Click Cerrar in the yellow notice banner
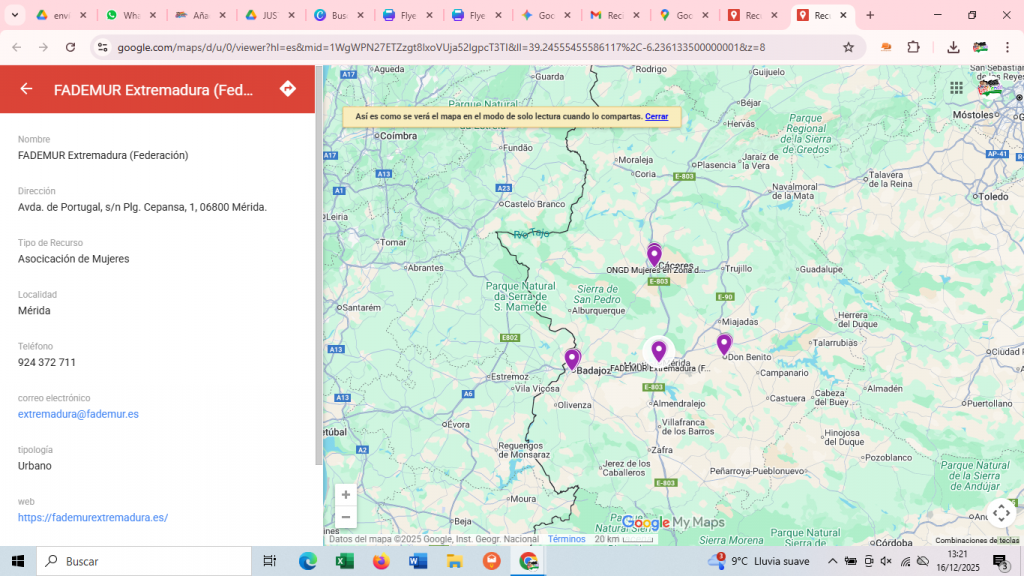1024x576 pixels. pyautogui.click(x=656, y=117)
